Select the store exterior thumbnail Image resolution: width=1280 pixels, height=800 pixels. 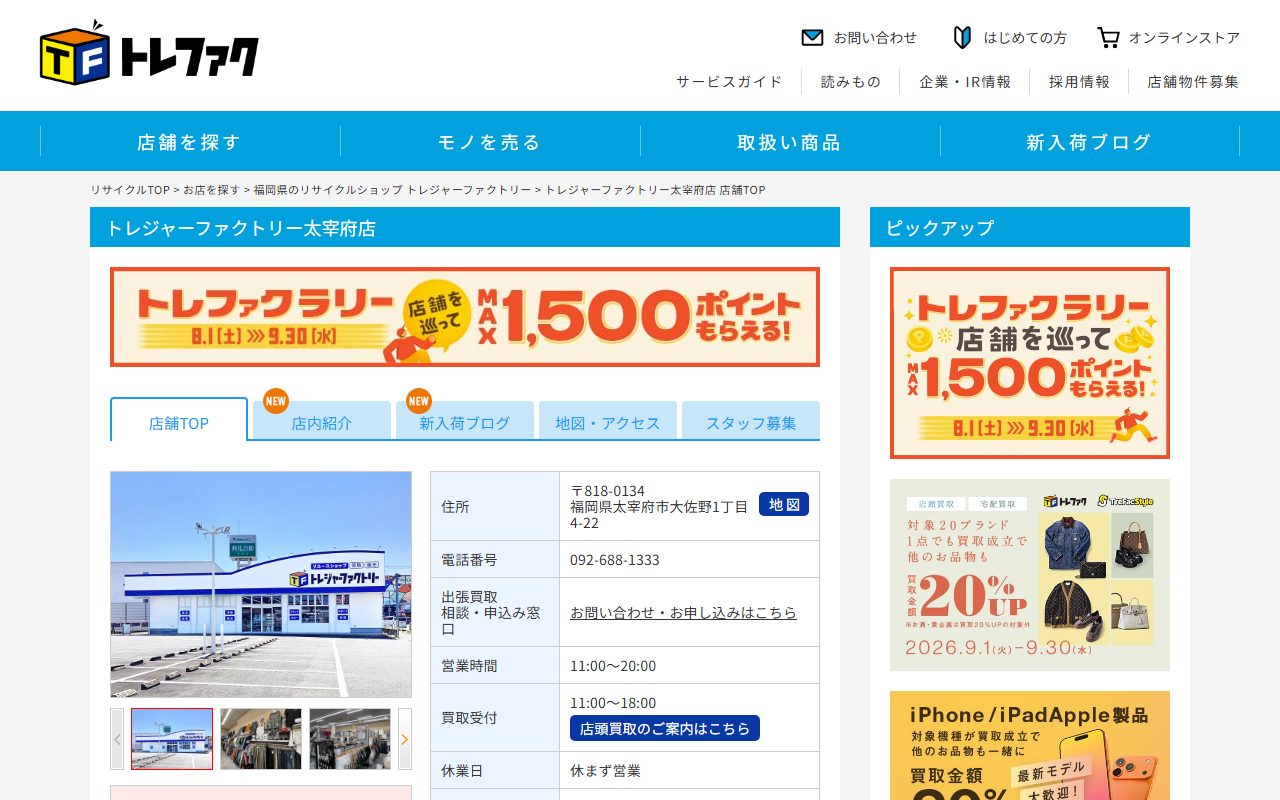coord(172,739)
